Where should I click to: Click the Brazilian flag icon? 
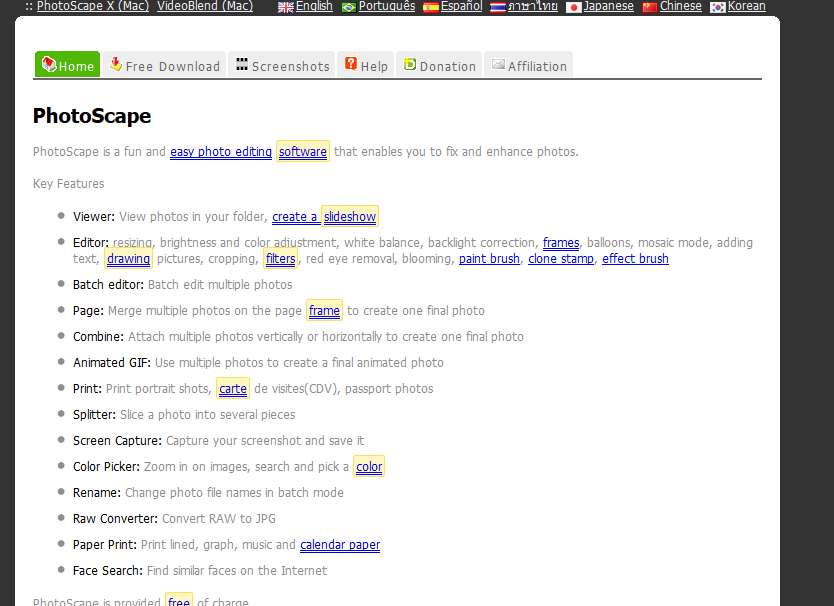(x=349, y=7)
